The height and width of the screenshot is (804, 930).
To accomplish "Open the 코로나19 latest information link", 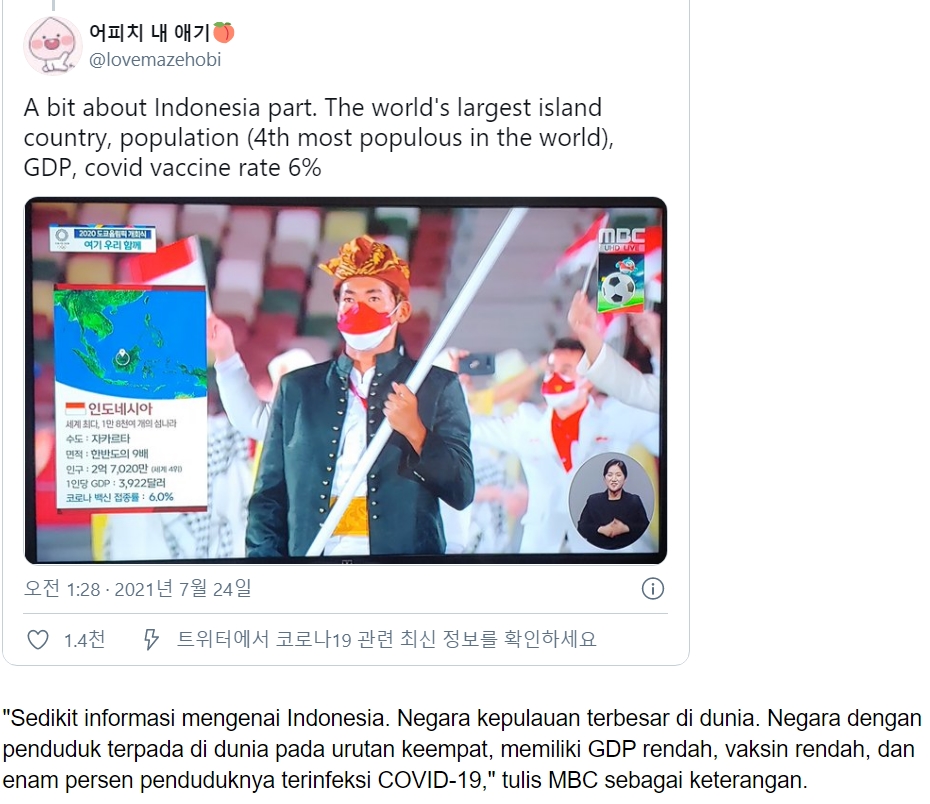I will (387, 639).
